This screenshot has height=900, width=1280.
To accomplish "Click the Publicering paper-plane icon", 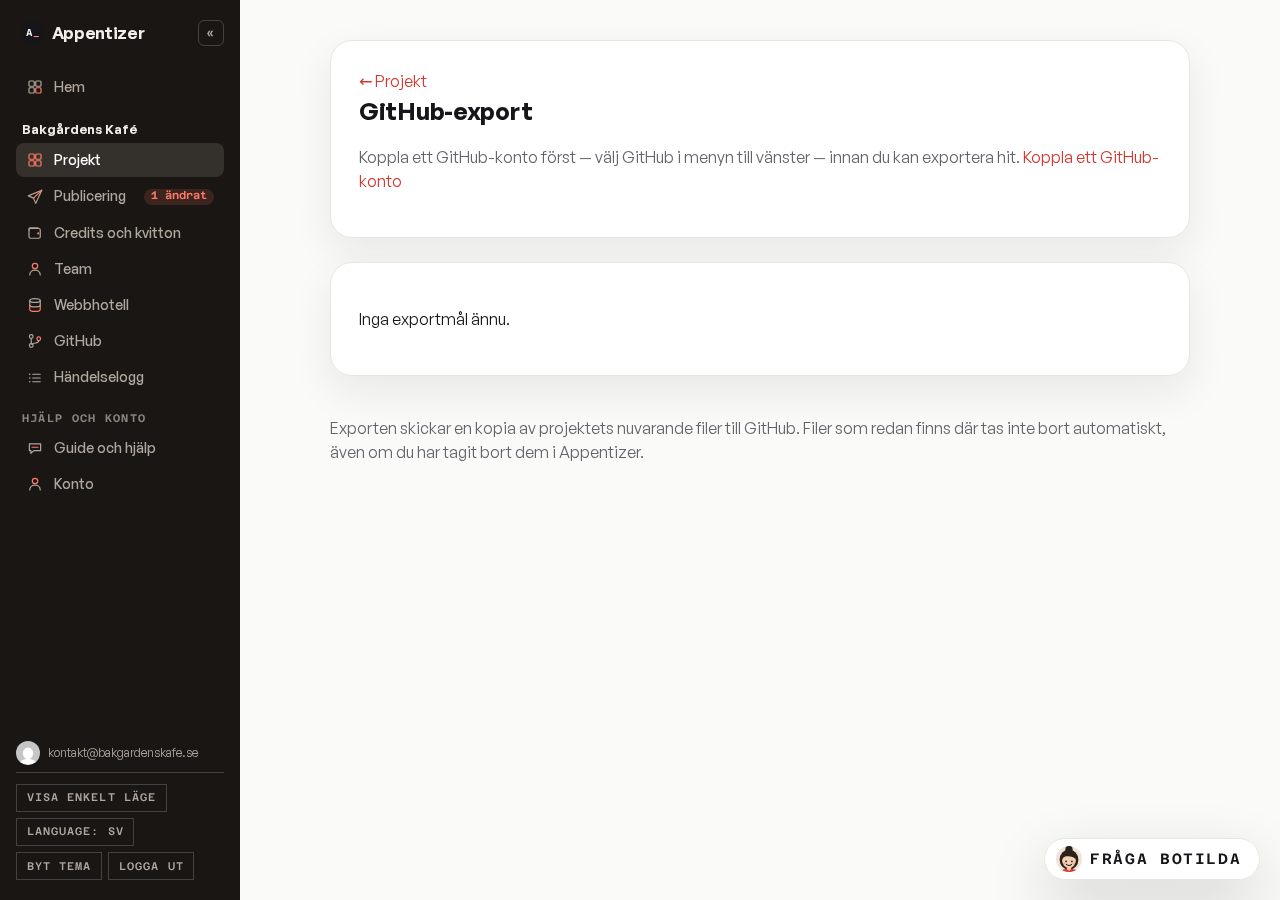I will tap(35, 196).
